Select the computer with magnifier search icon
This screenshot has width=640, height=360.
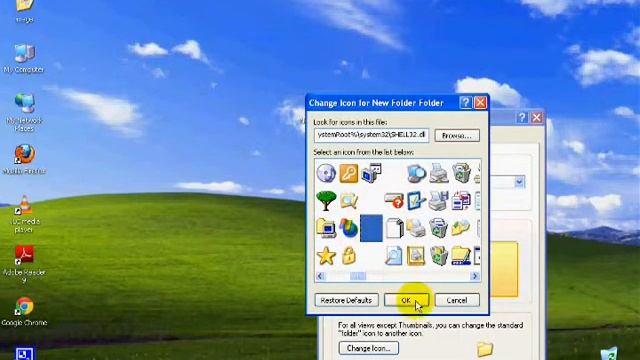416,173
